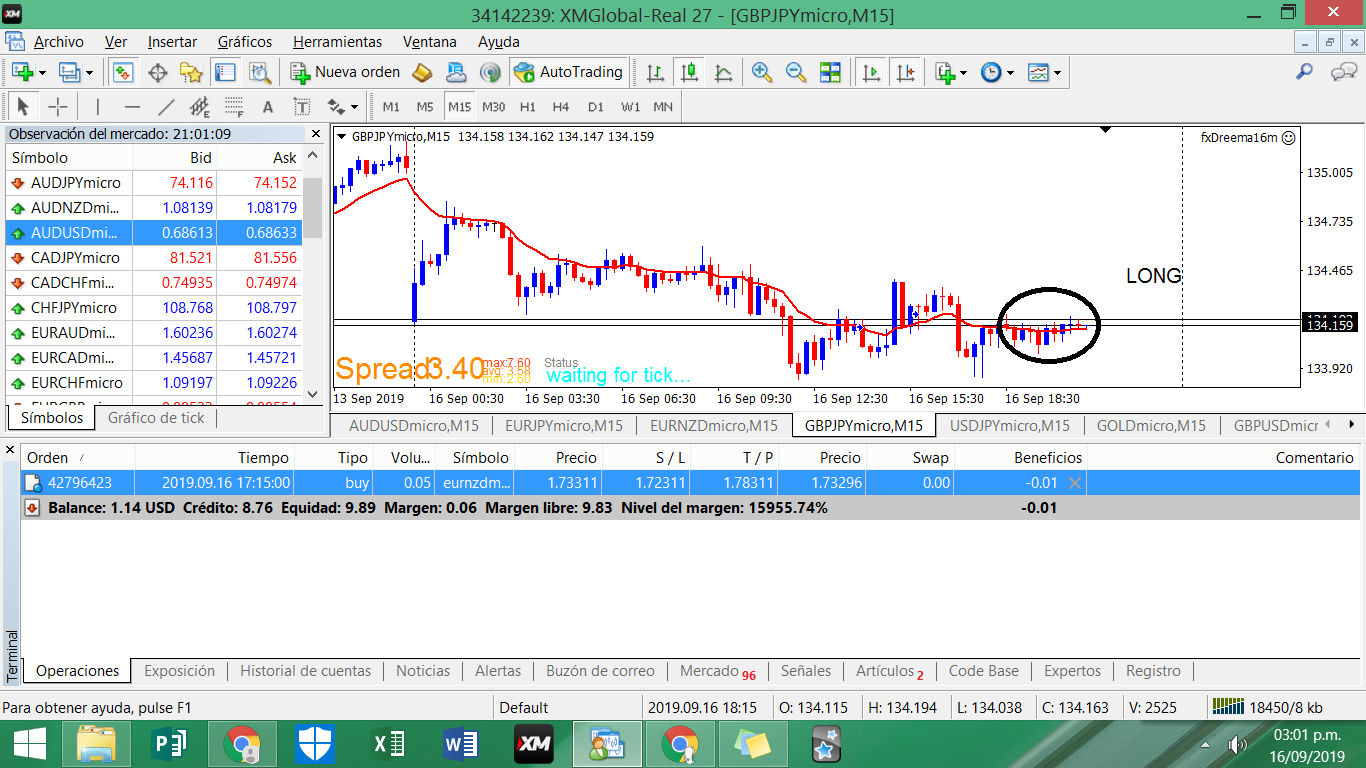Toggle the crosshair cursor mode
The height and width of the screenshot is (768, 1366).
(x=57, y=107)
